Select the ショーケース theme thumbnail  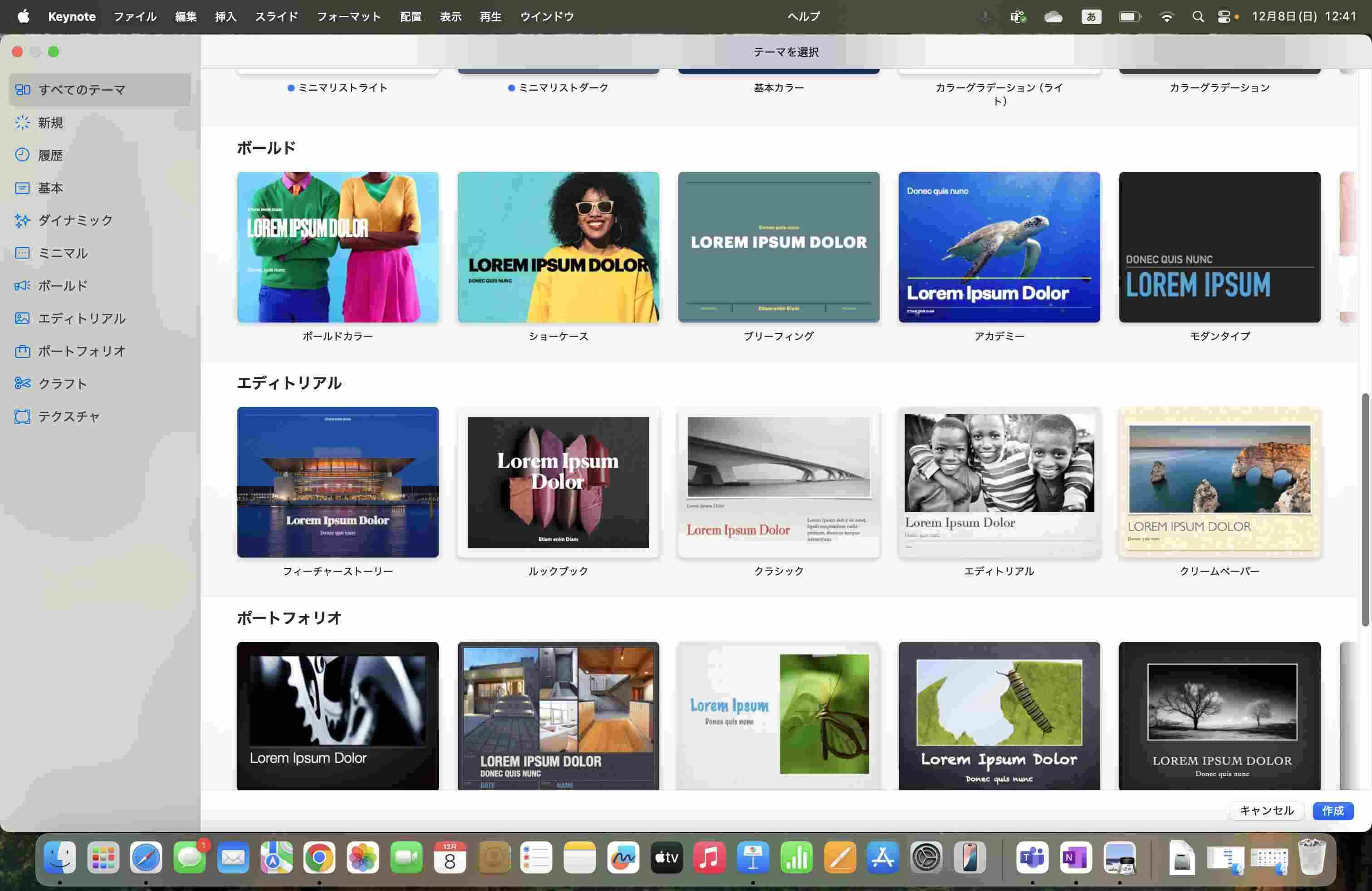[558, 247]
